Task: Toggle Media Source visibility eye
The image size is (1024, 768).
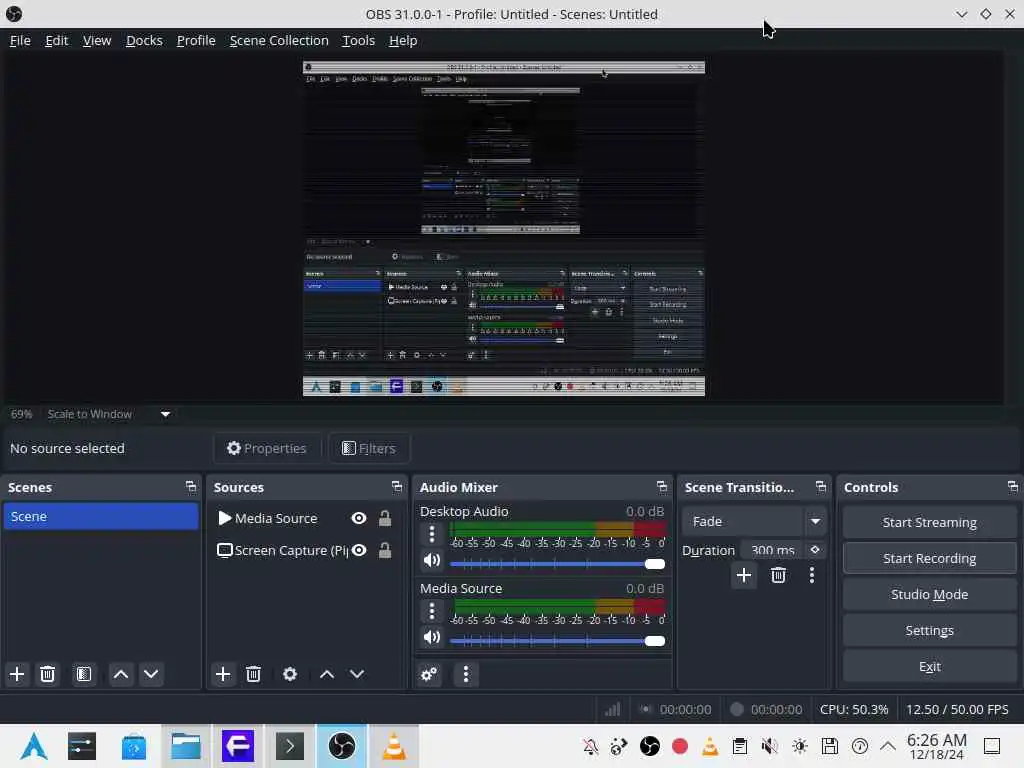Action: click(x=359, y=519)
